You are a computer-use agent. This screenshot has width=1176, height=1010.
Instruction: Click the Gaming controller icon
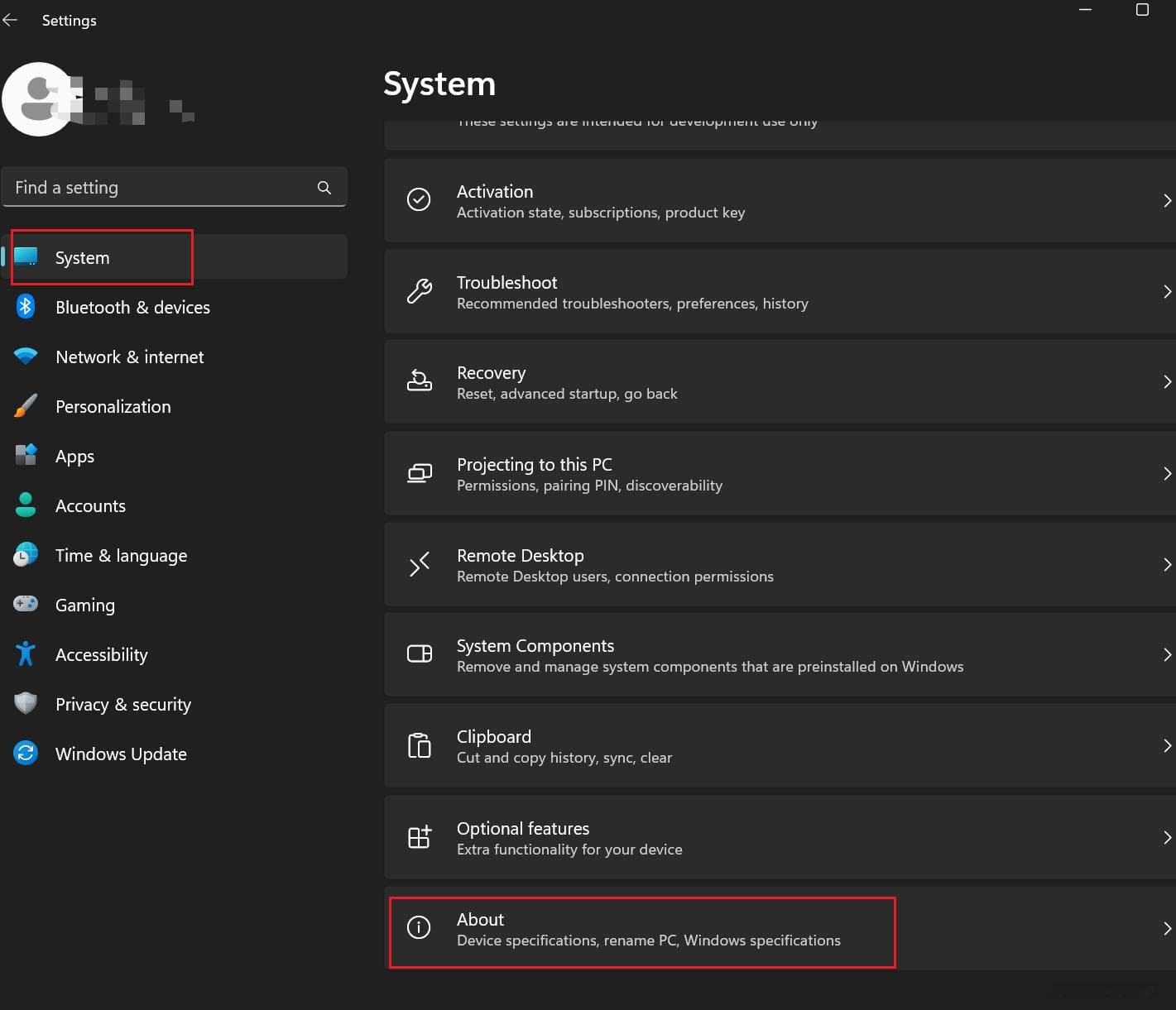pos(26,604)
